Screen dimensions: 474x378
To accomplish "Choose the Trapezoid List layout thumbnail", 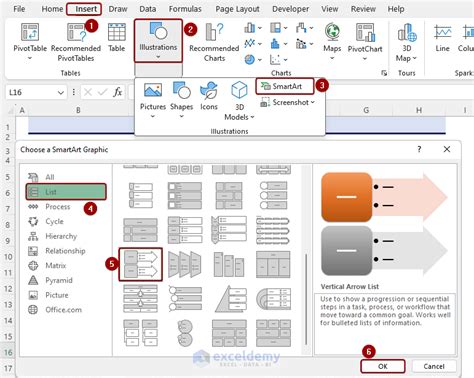I will point(185,264).
